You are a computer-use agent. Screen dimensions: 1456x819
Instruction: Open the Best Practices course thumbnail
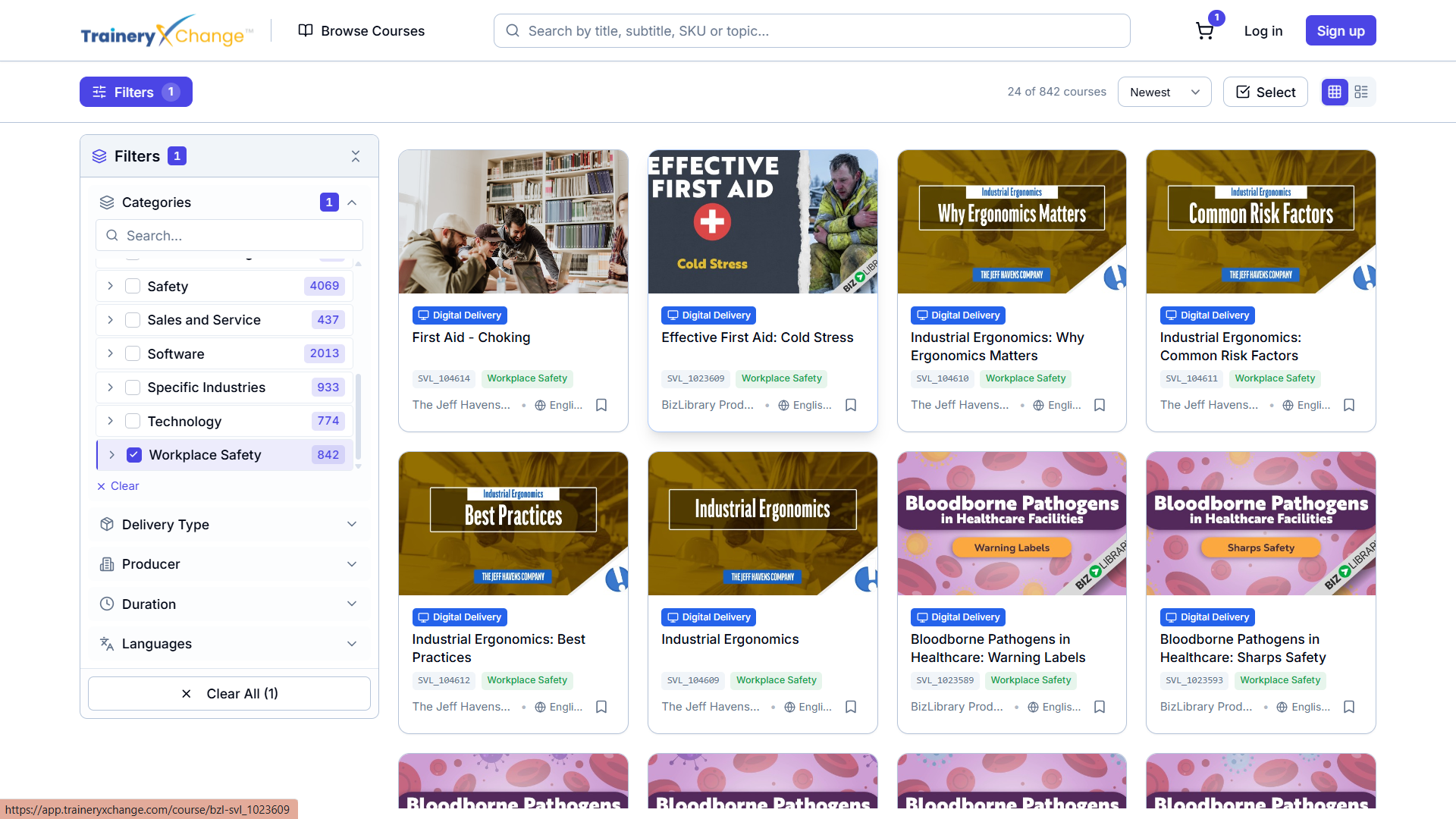[x=513, y=523]
